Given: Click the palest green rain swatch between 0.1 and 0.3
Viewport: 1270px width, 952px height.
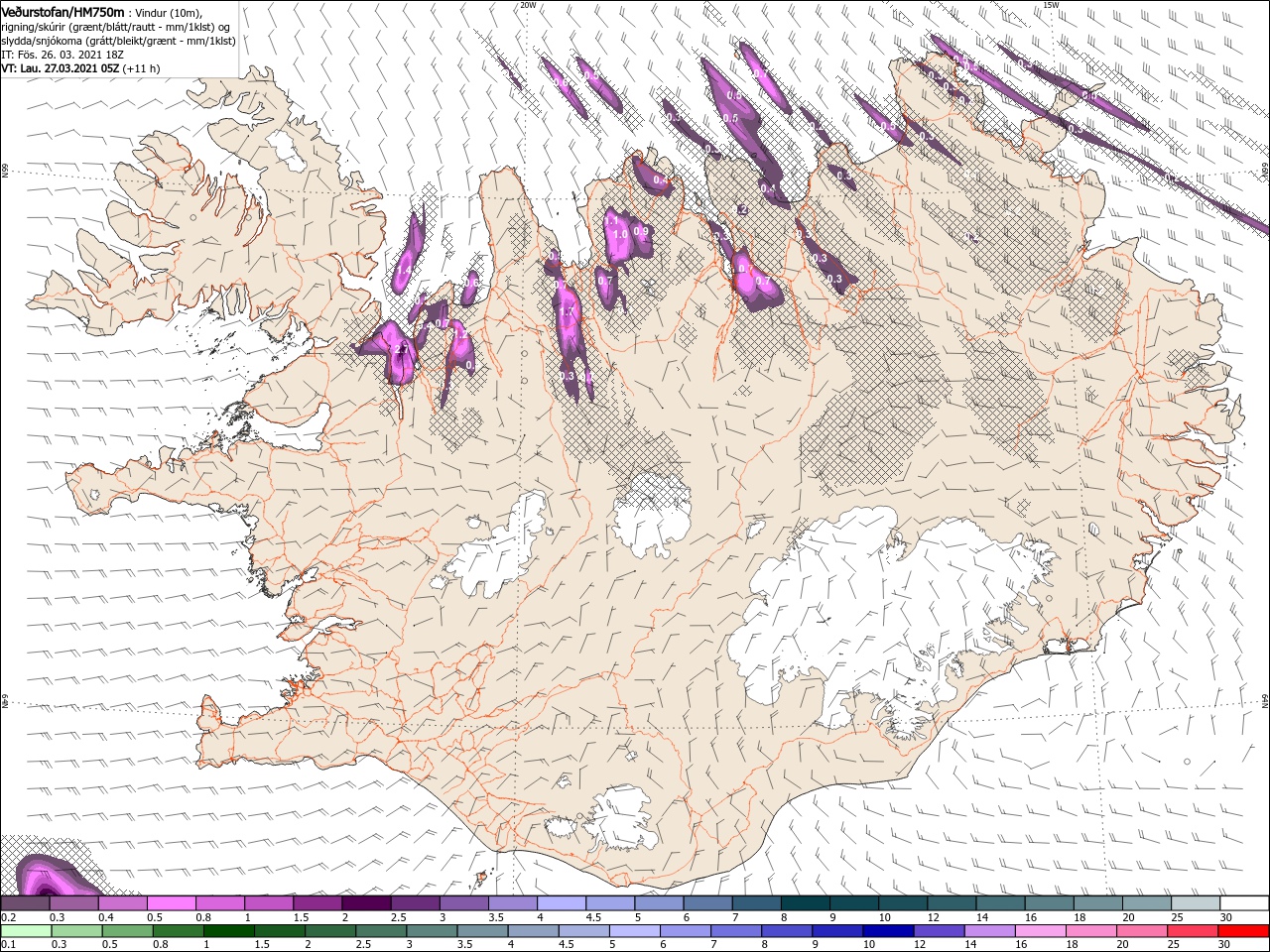Looking at the screenshot, I should coord(26,931).
